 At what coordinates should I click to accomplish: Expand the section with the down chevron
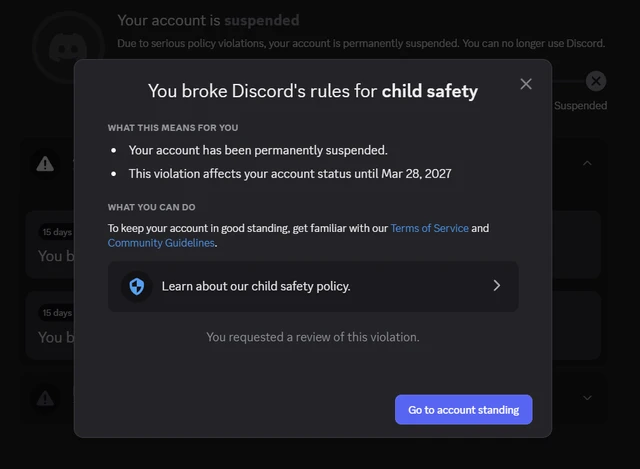pos(587,398)
